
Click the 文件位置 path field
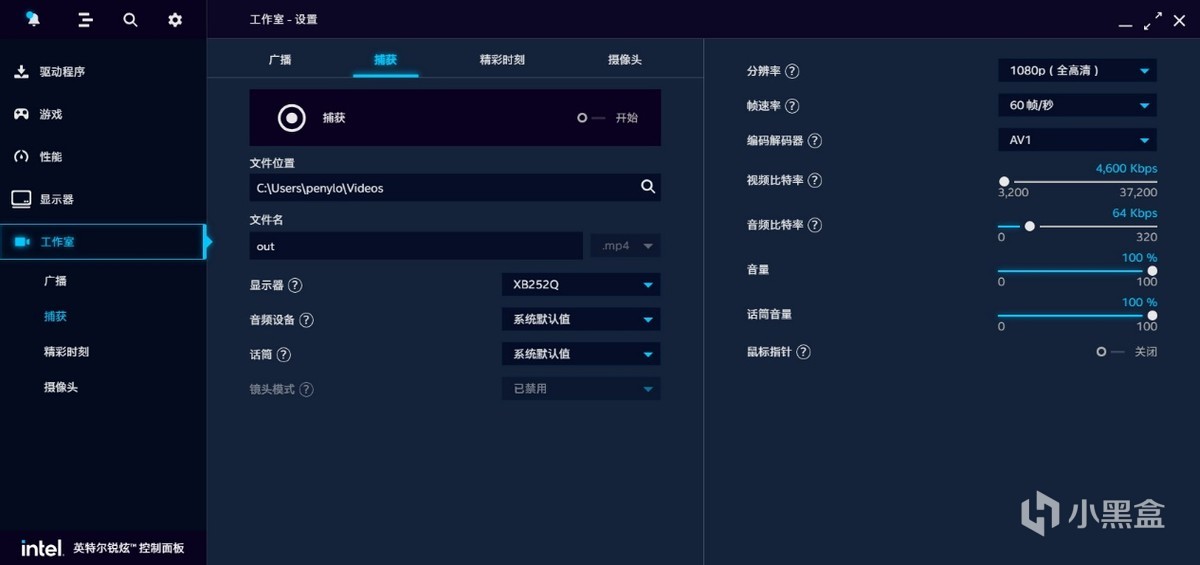point(455,187)
